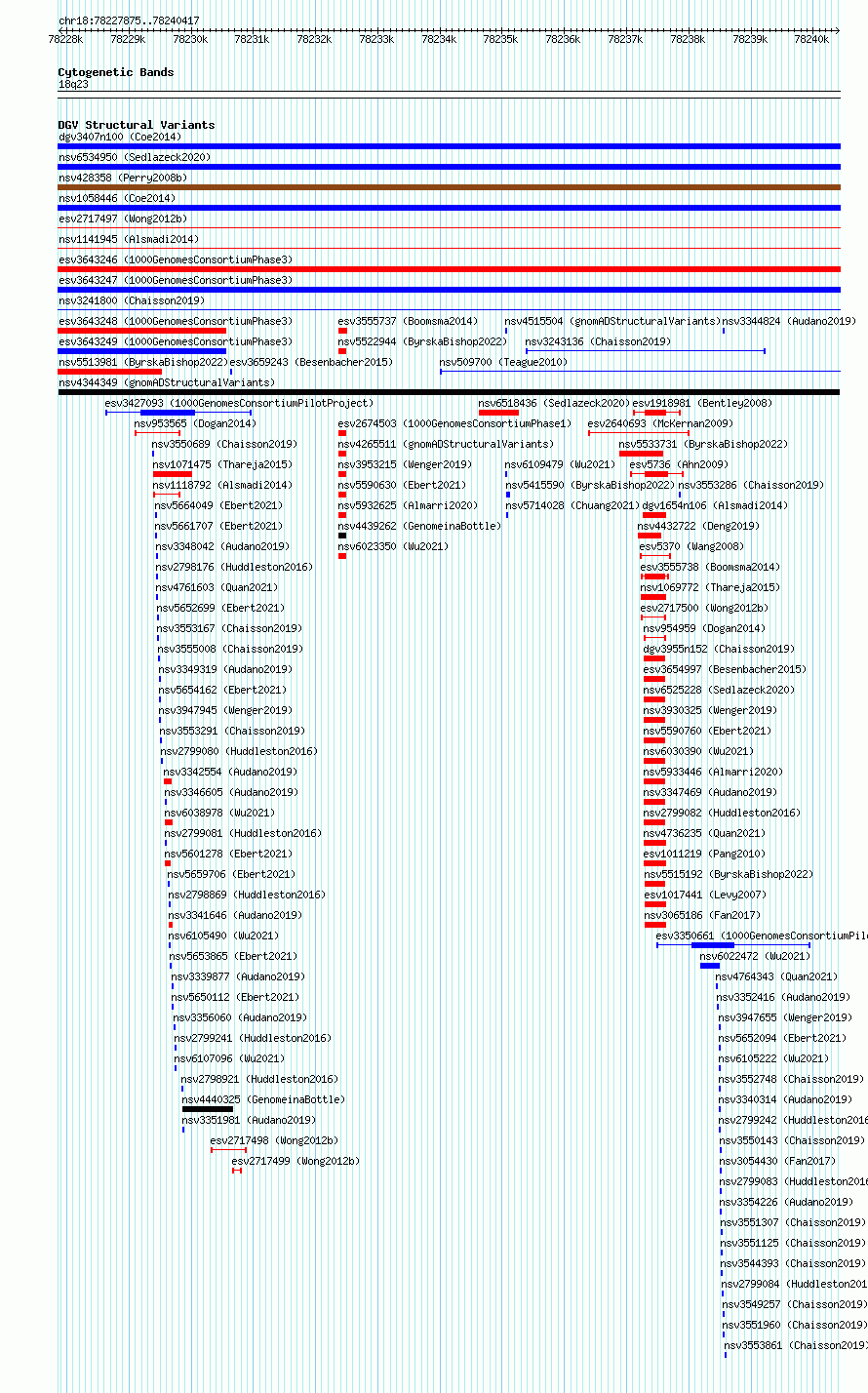
Task: Open the brown nsv428358 (Perry2008b) variant bar
Action: pos(449,187)
